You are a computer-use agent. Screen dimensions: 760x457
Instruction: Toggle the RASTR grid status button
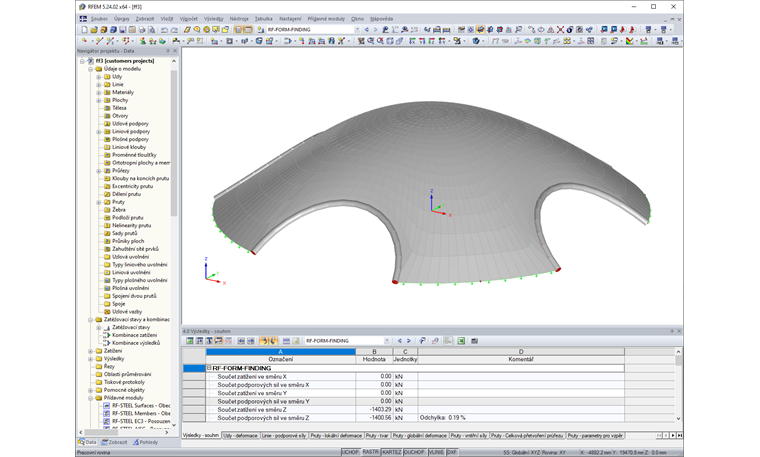[370, 452]
